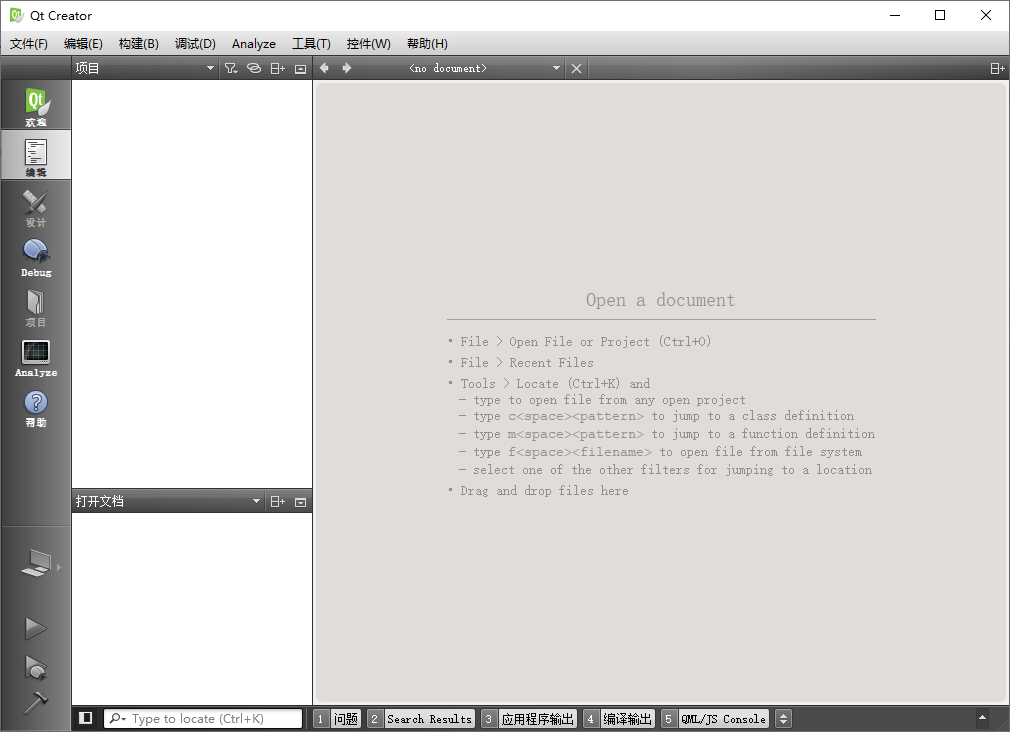Show the QML/JS Console pane
This screenshot has width=1010, height=732.
715,718
